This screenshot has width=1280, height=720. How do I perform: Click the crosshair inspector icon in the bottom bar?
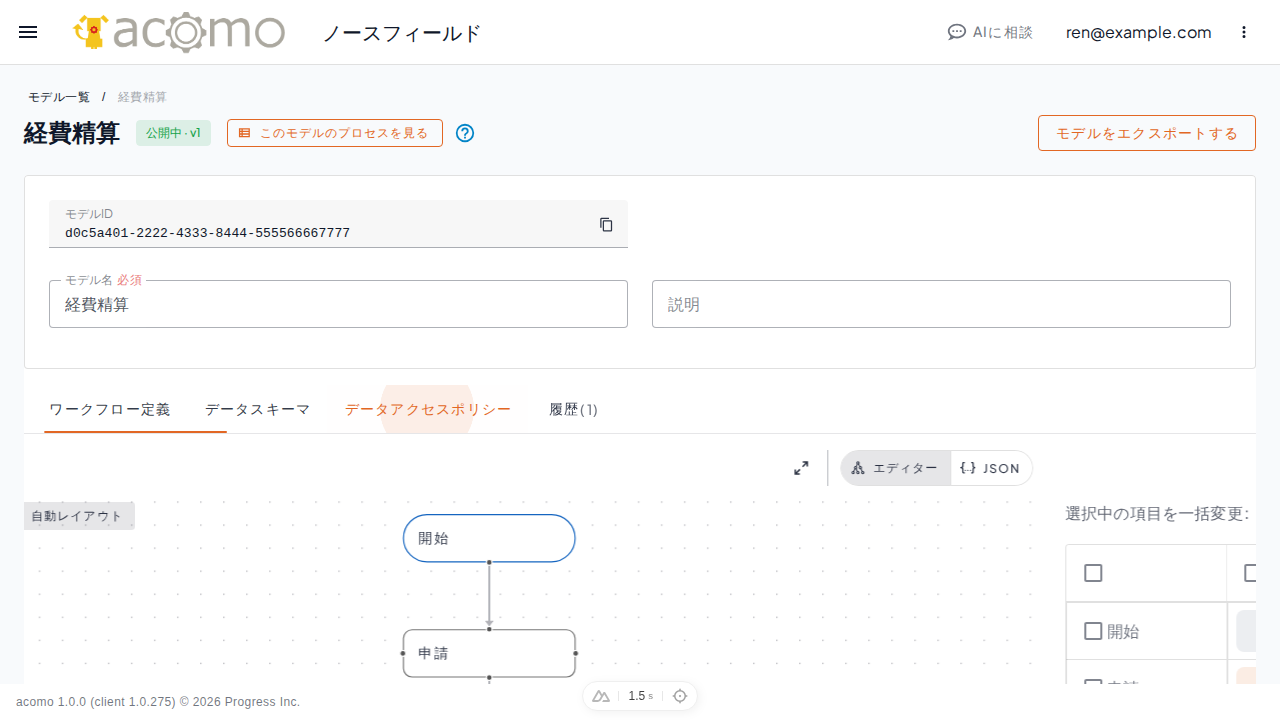680,696
